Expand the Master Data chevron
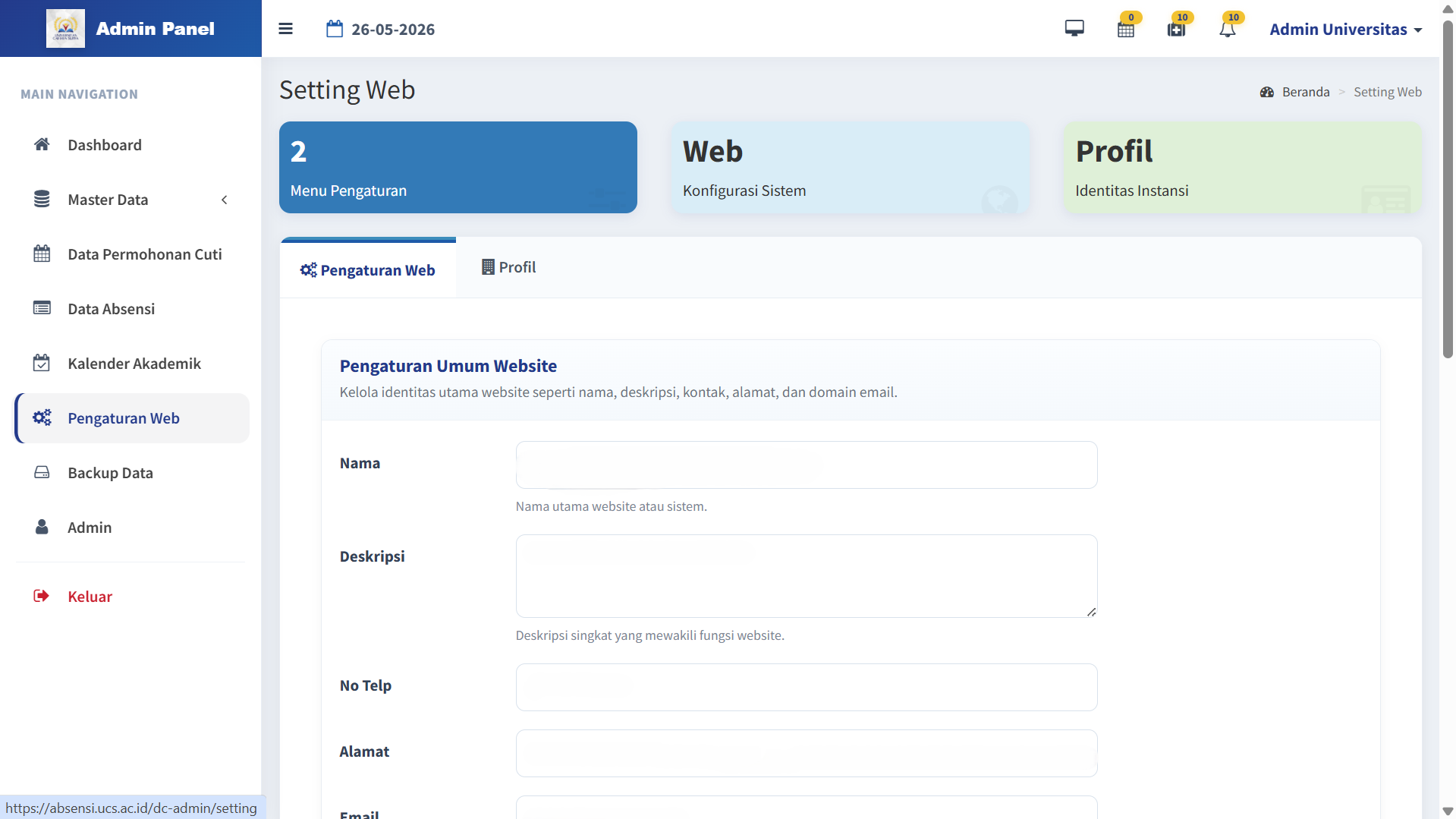 (224, 200)
